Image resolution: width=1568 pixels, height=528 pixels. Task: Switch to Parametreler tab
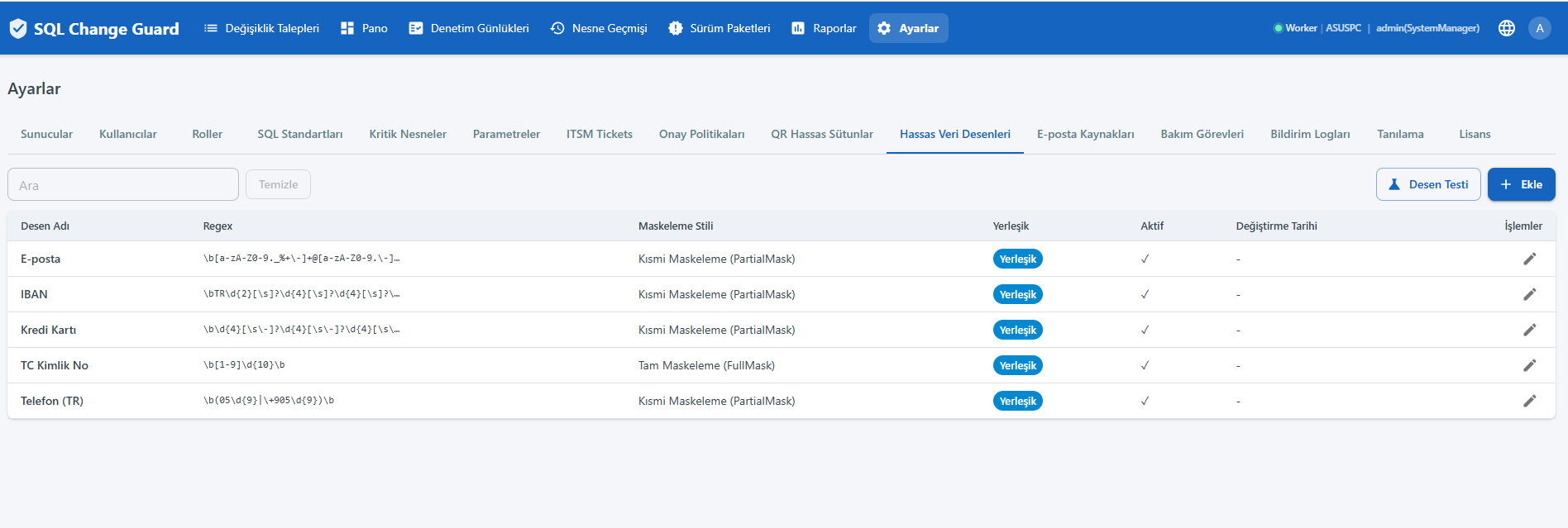tap(506, 134)
